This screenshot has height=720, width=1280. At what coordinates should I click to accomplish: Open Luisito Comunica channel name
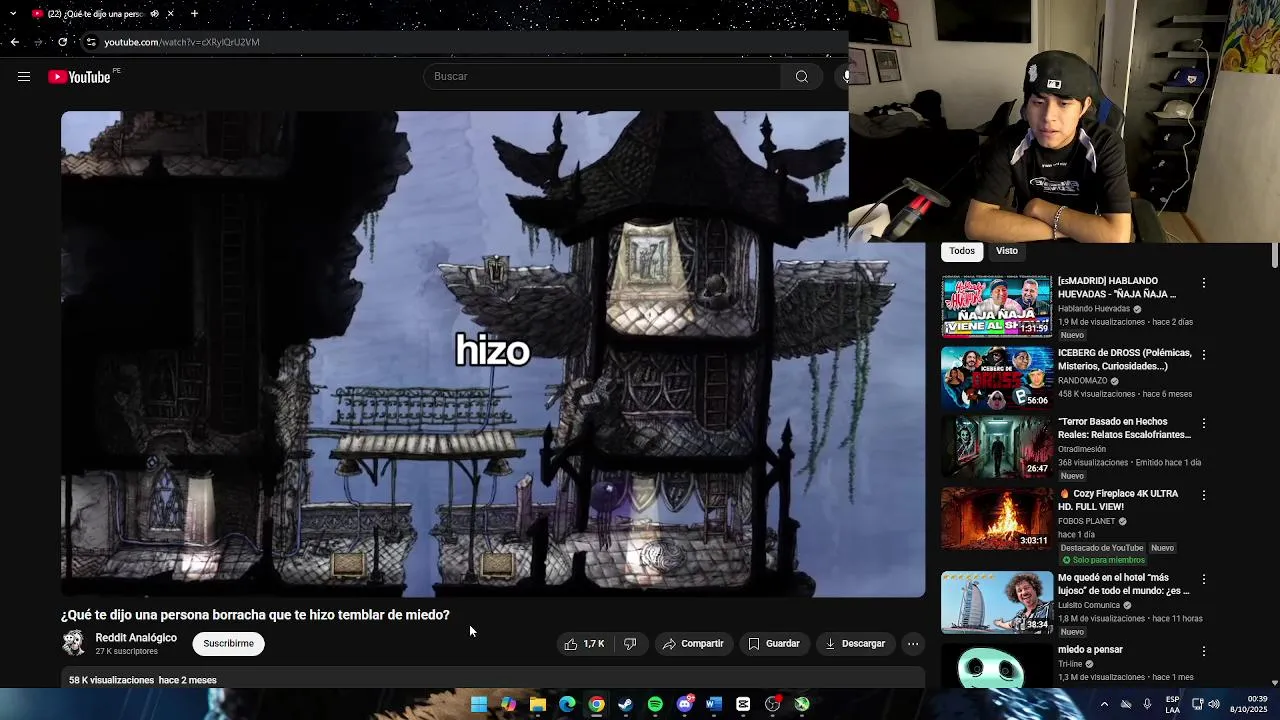(1089, 605)
